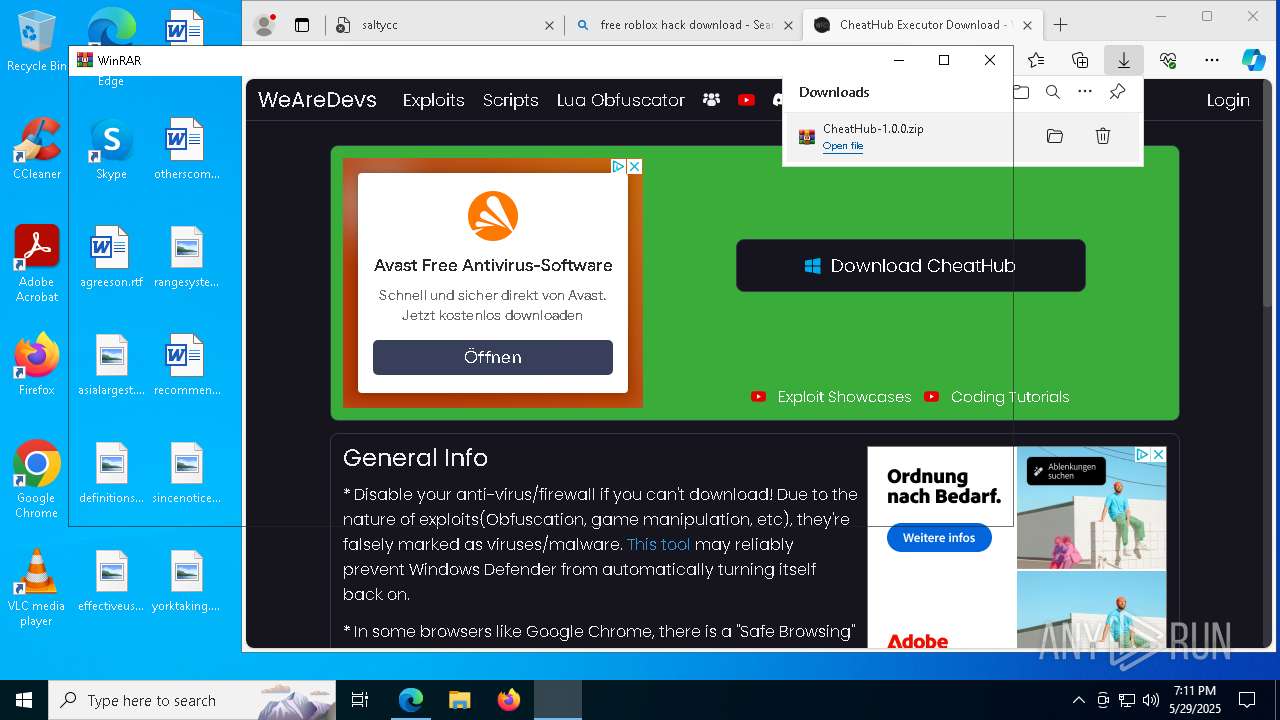Open the Scripts menu on WeAreDevs
Image resolution: width=1280 pixels, height=720 pixels.
click(511, 100)
